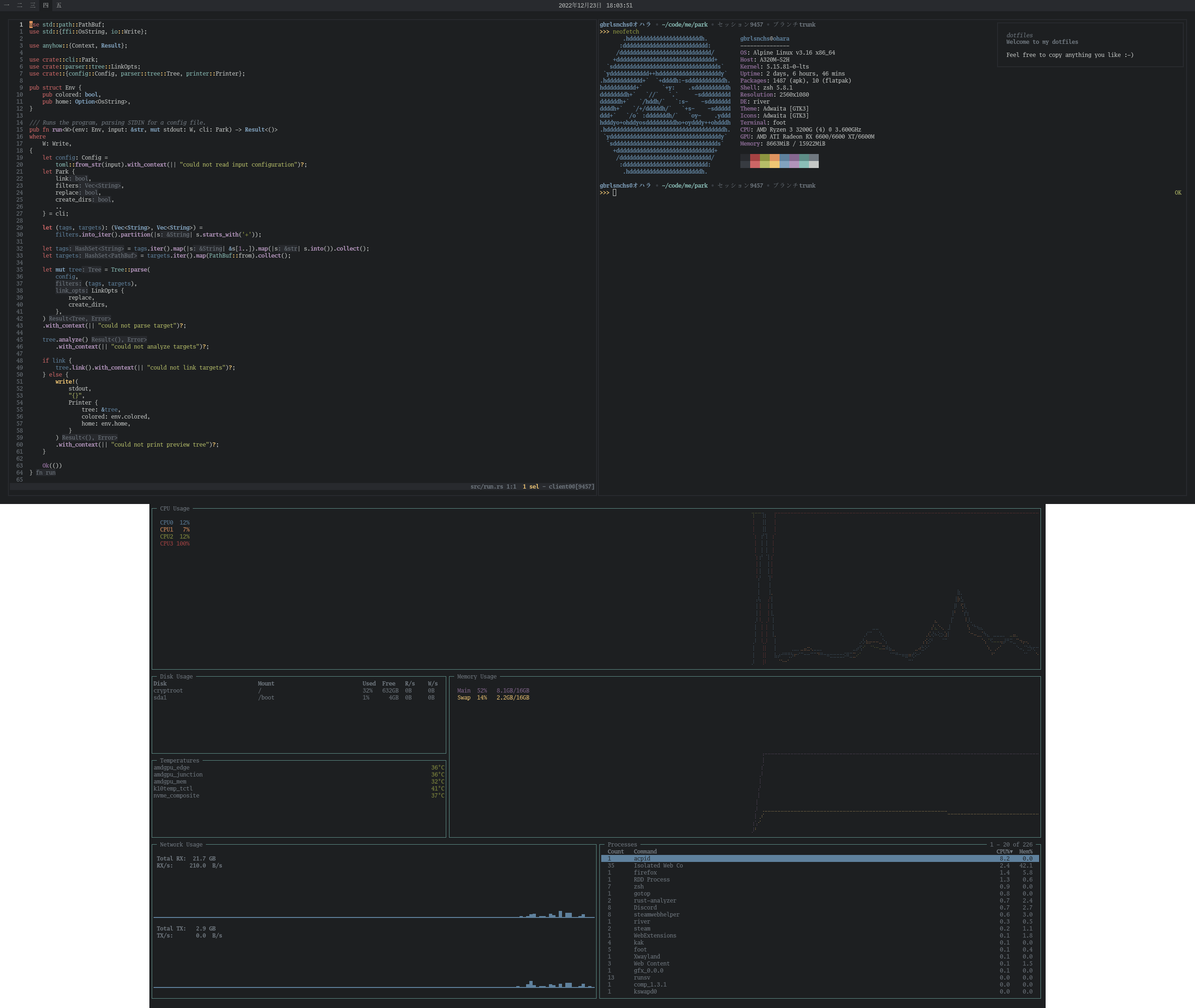Switch to workspace tag 一
The width and height of the screenshot is (1195, 1008).
click(x=7, y=5)
